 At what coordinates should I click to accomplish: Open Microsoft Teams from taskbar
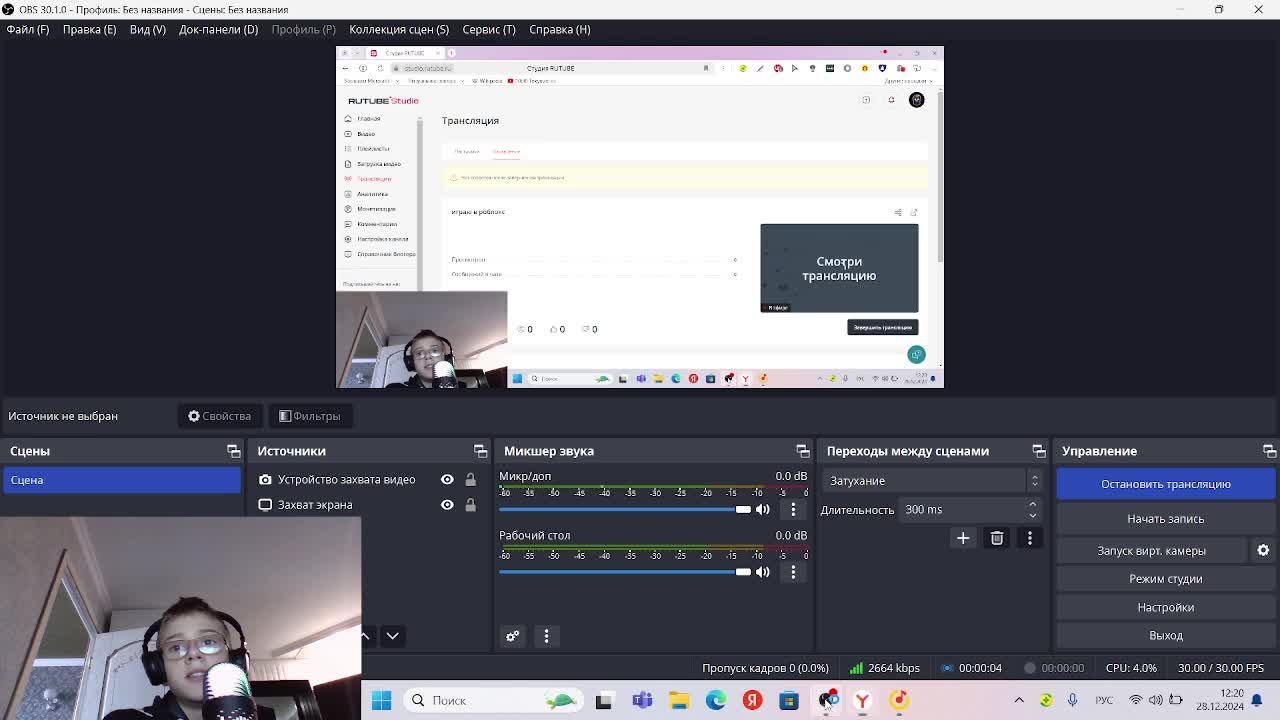click(642, 701)
